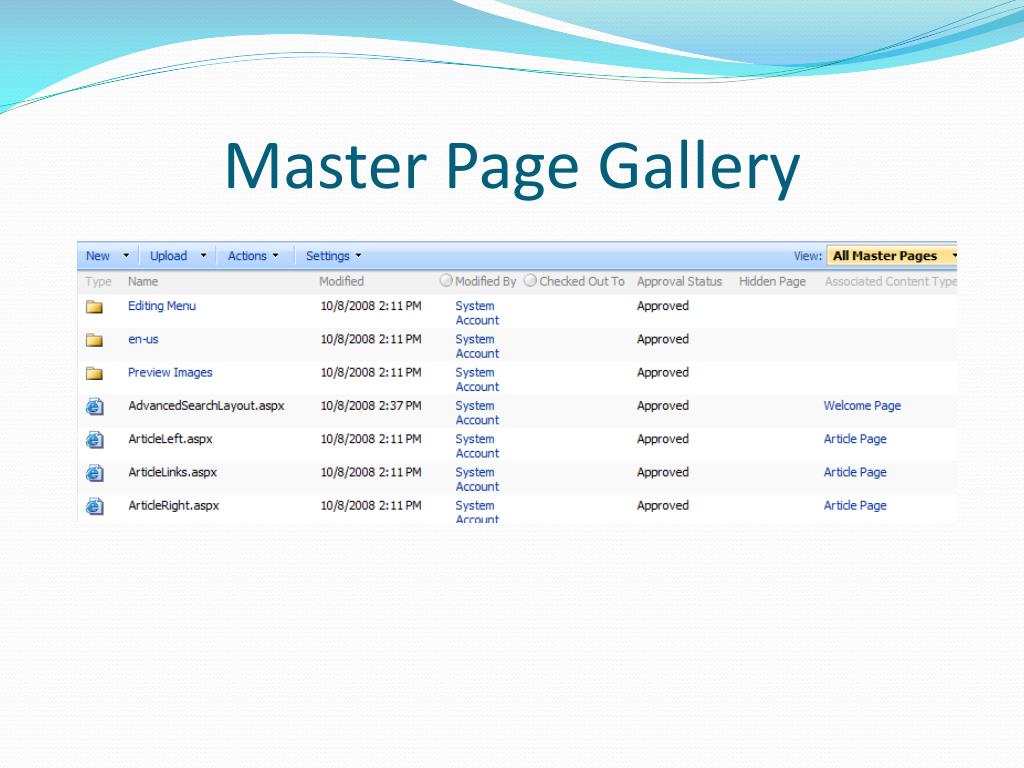Click Approved status in the Editing Menu row
Screen dimensions: 1024x768
coord(663,306)
